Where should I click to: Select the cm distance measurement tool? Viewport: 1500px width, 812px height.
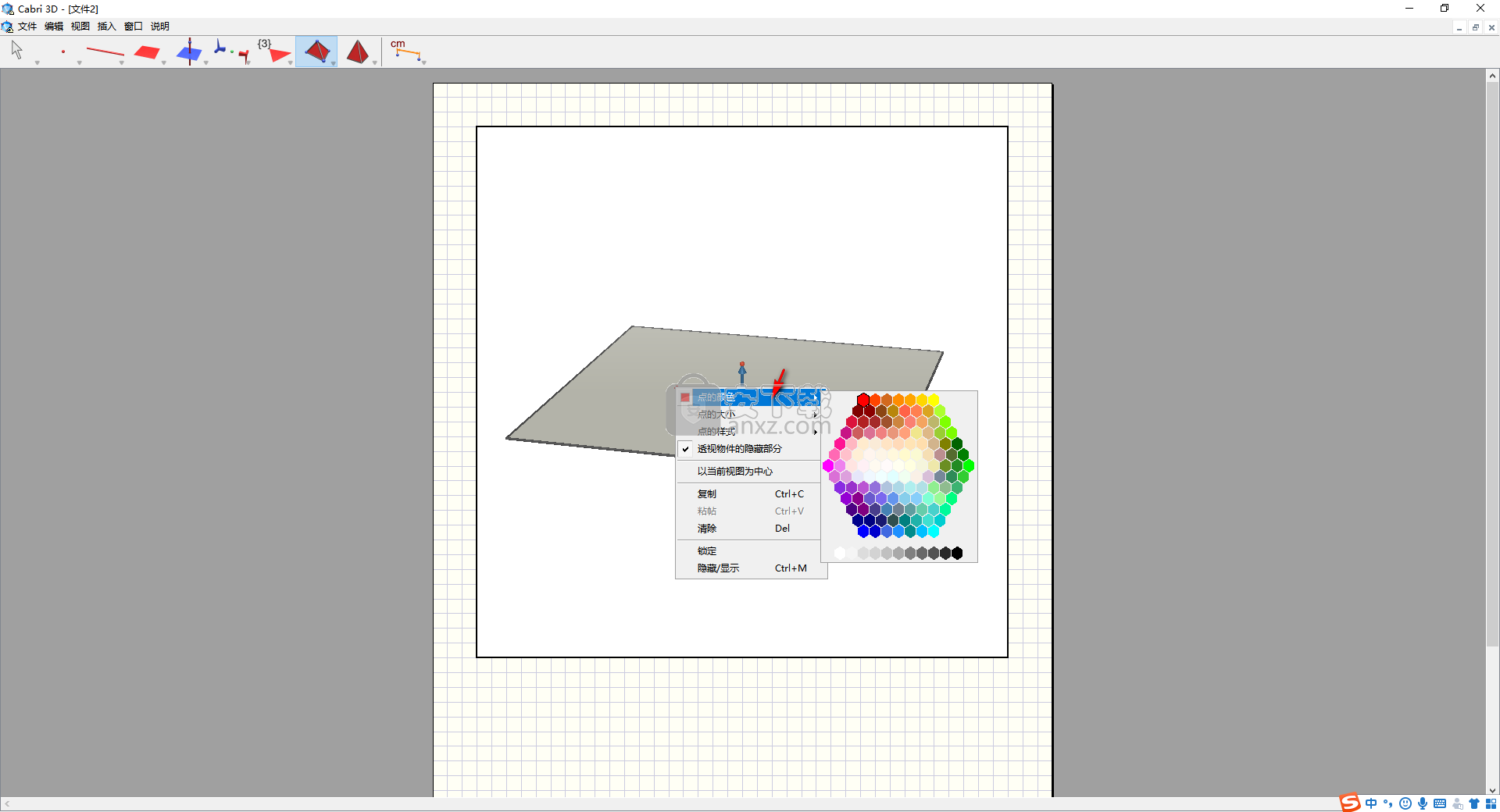(x=405, y=50)
